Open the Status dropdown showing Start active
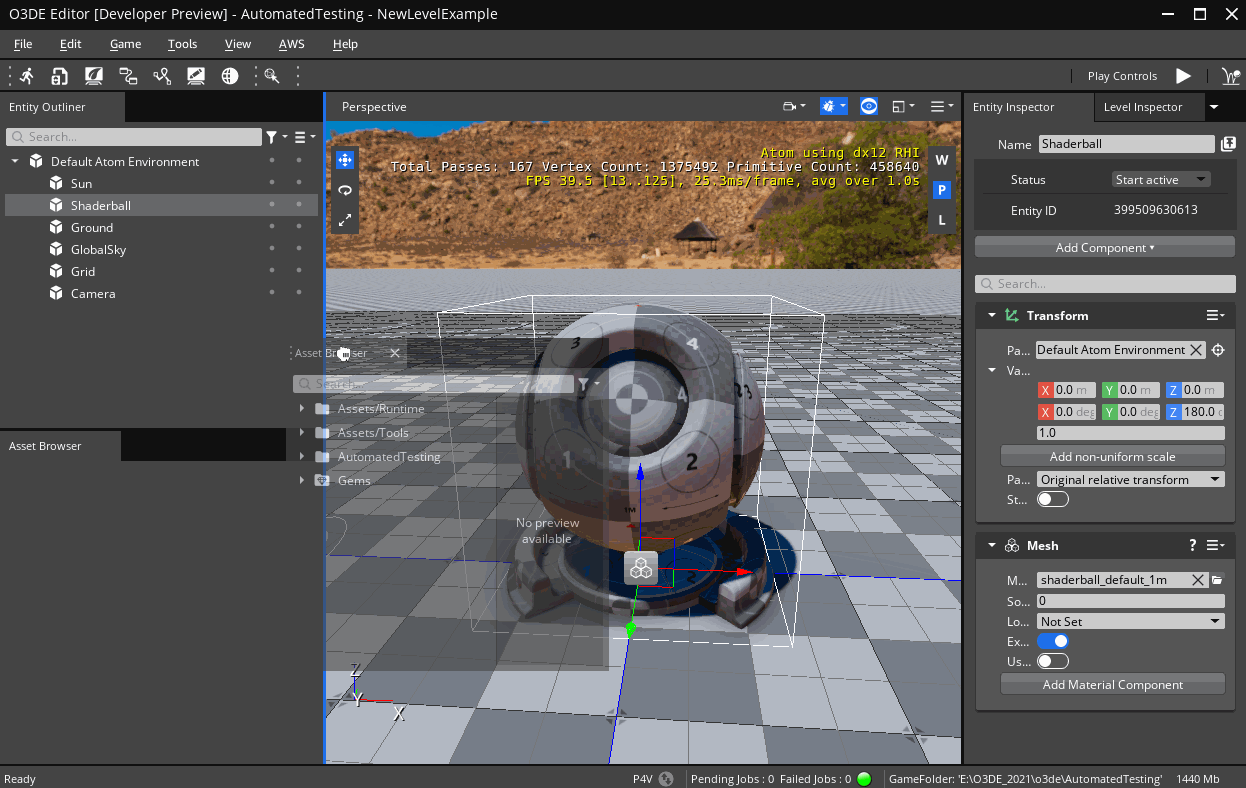The width and height of the screenshot is (1246, 788). [x=1160, y=179]
